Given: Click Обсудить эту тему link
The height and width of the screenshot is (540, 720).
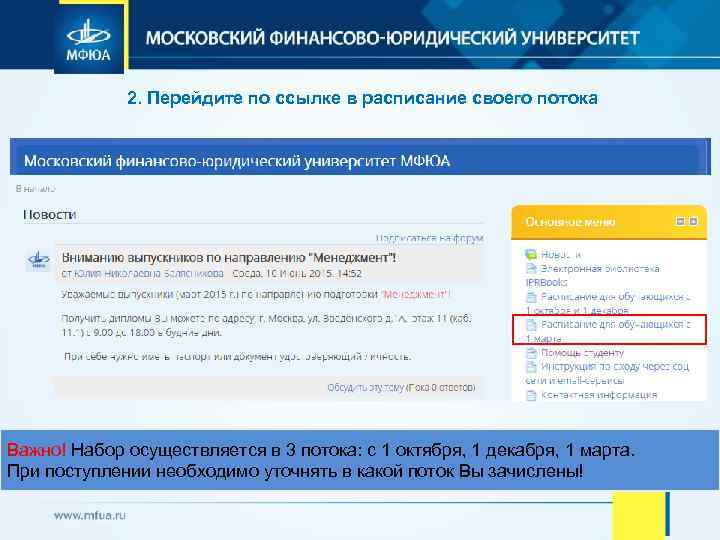Looking at the screenshot, I should [x=366, y=388].
